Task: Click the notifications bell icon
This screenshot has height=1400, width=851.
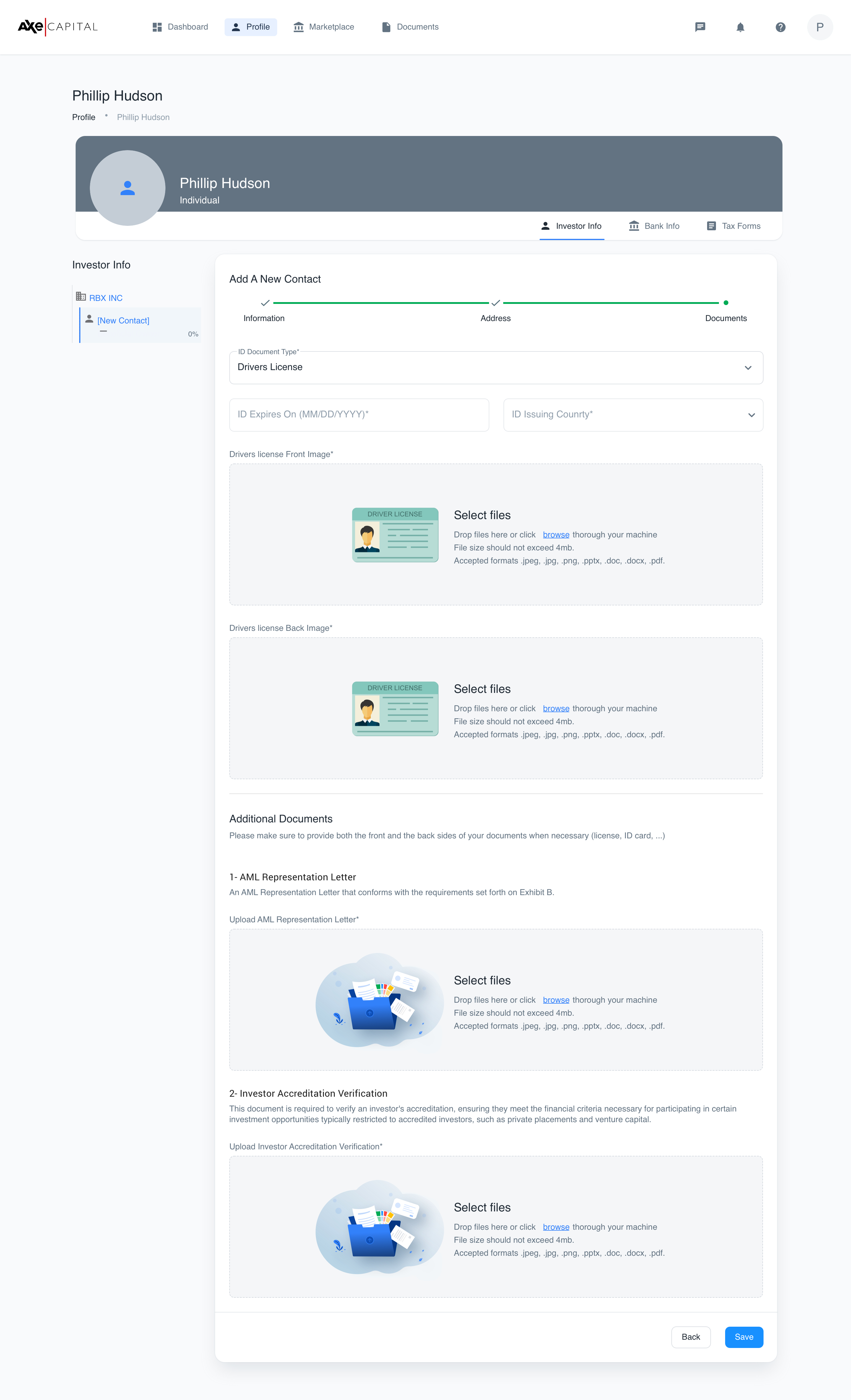Action: coord(740,27)
